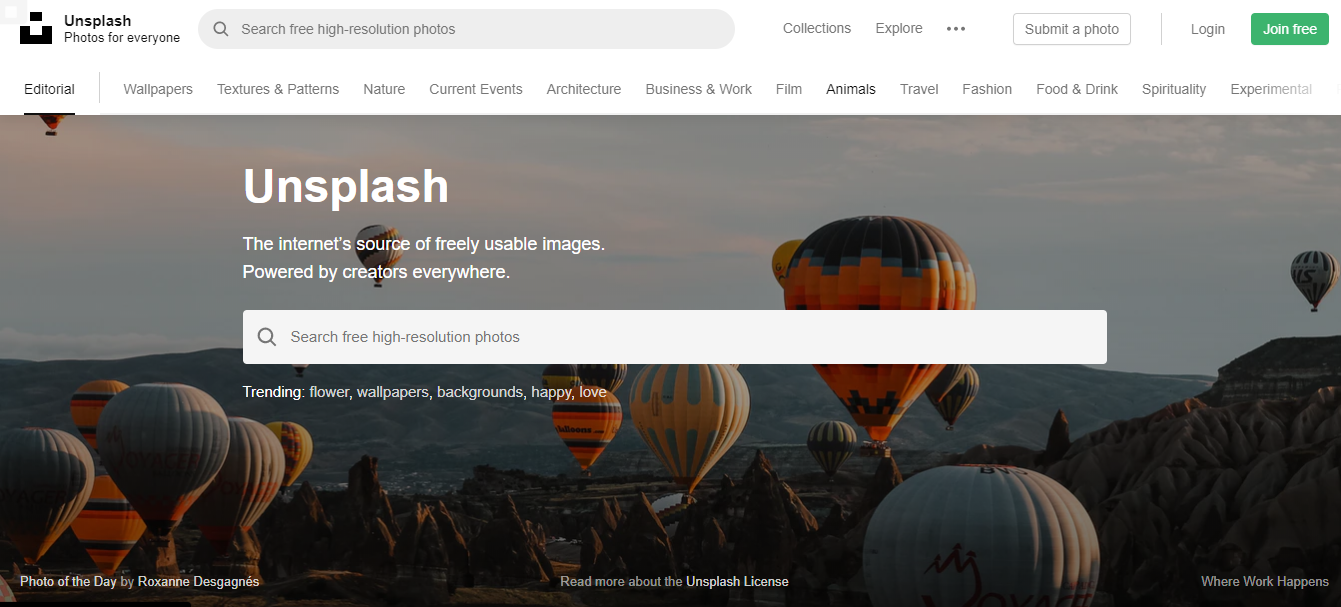
Task: Select the Spirituality category
Action: click(x=1174, y=89)
